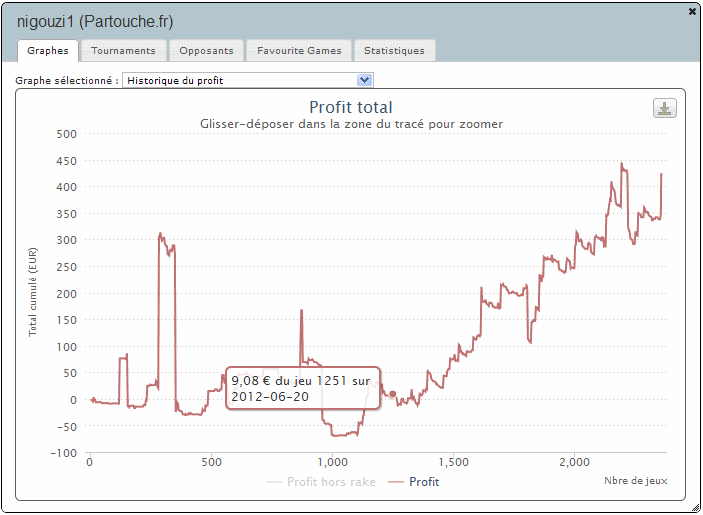Click the Glisser-déposer zoom hint subtitle
This screenshot has height=515, width=703.
click(351, 124)
